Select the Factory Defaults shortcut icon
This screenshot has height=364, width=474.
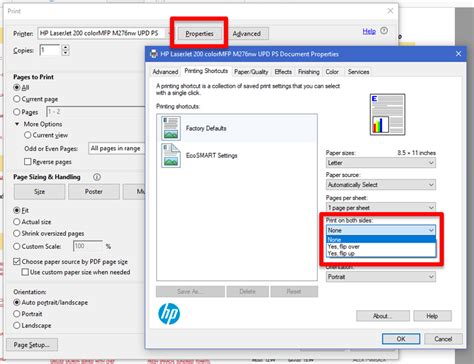(x=171, y=128)
